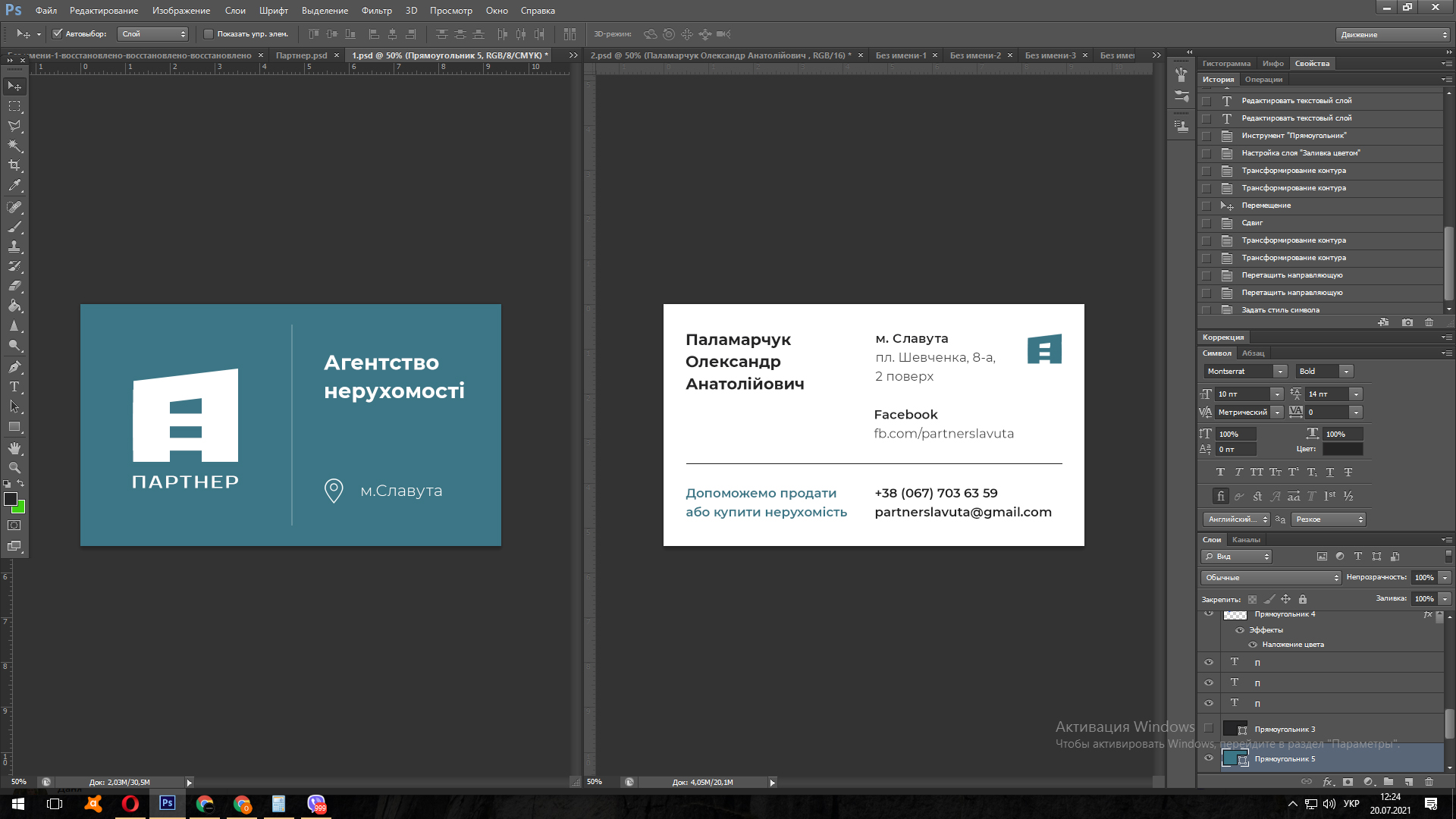Select history step Перемещение
This screenshot has width=1456, height=819.
point(1320,206)
